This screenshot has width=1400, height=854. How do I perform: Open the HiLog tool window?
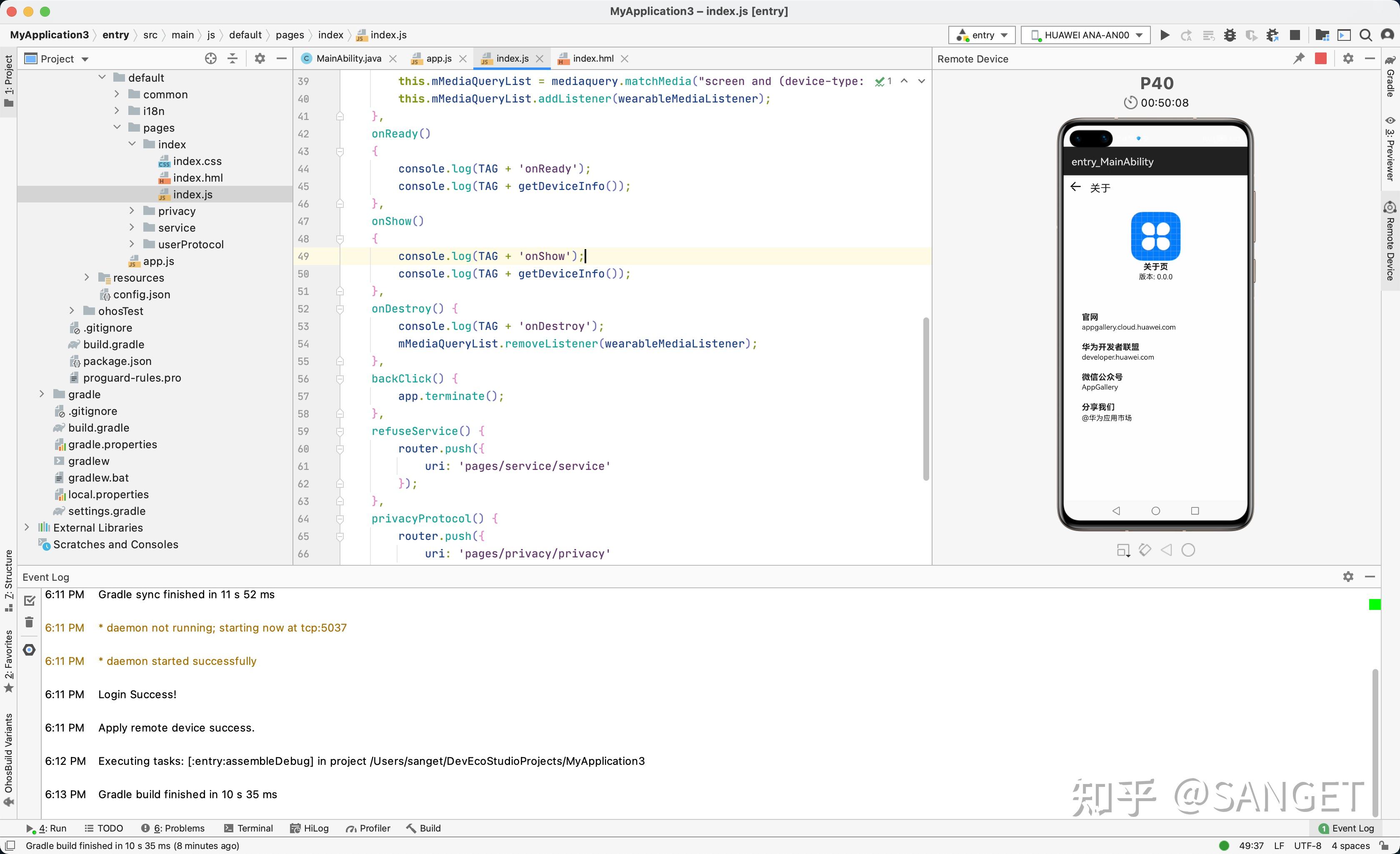click(x=310, y=828)
